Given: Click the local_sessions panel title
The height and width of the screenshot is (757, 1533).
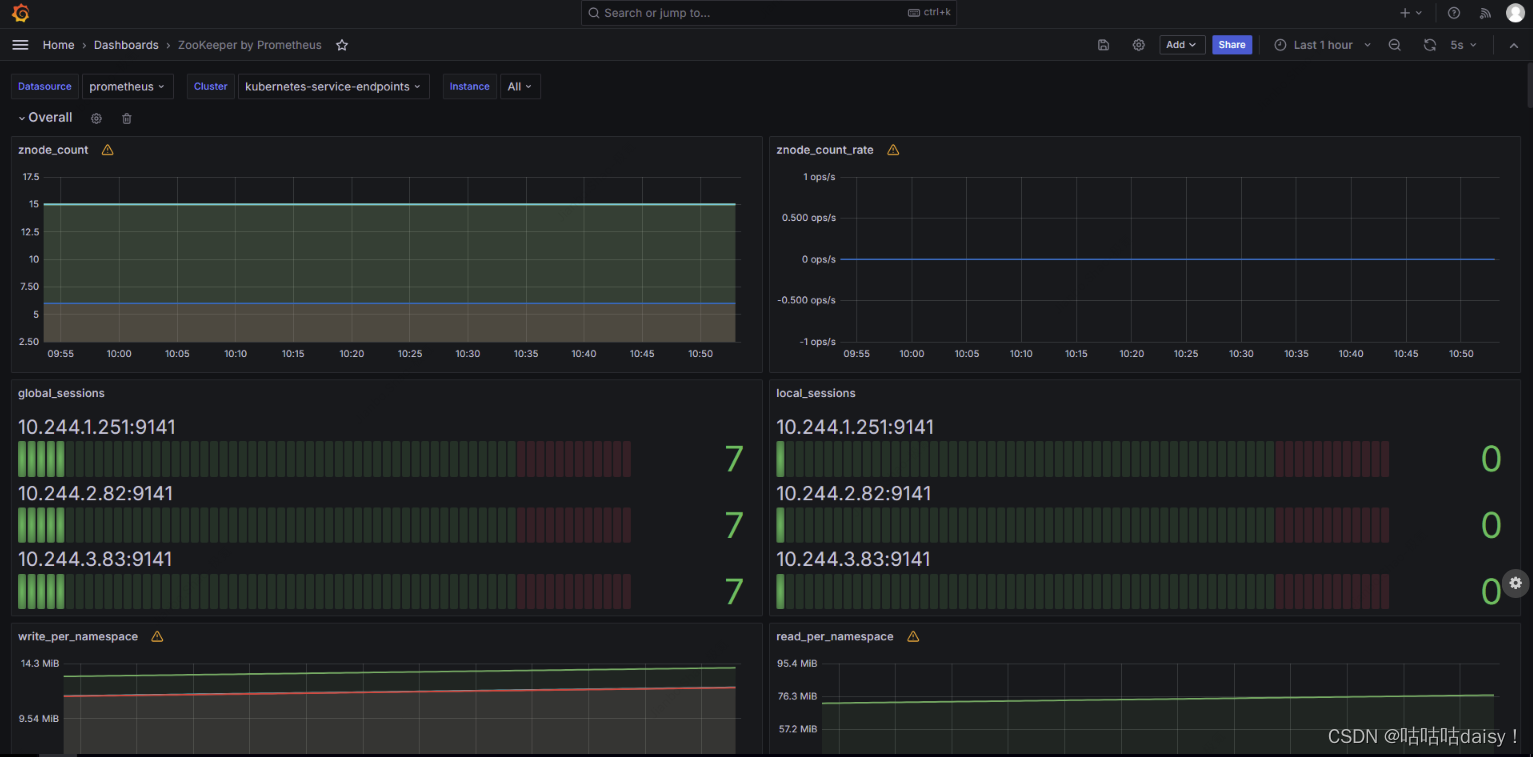Looking at the screenshot, I should tap(816, 393).
